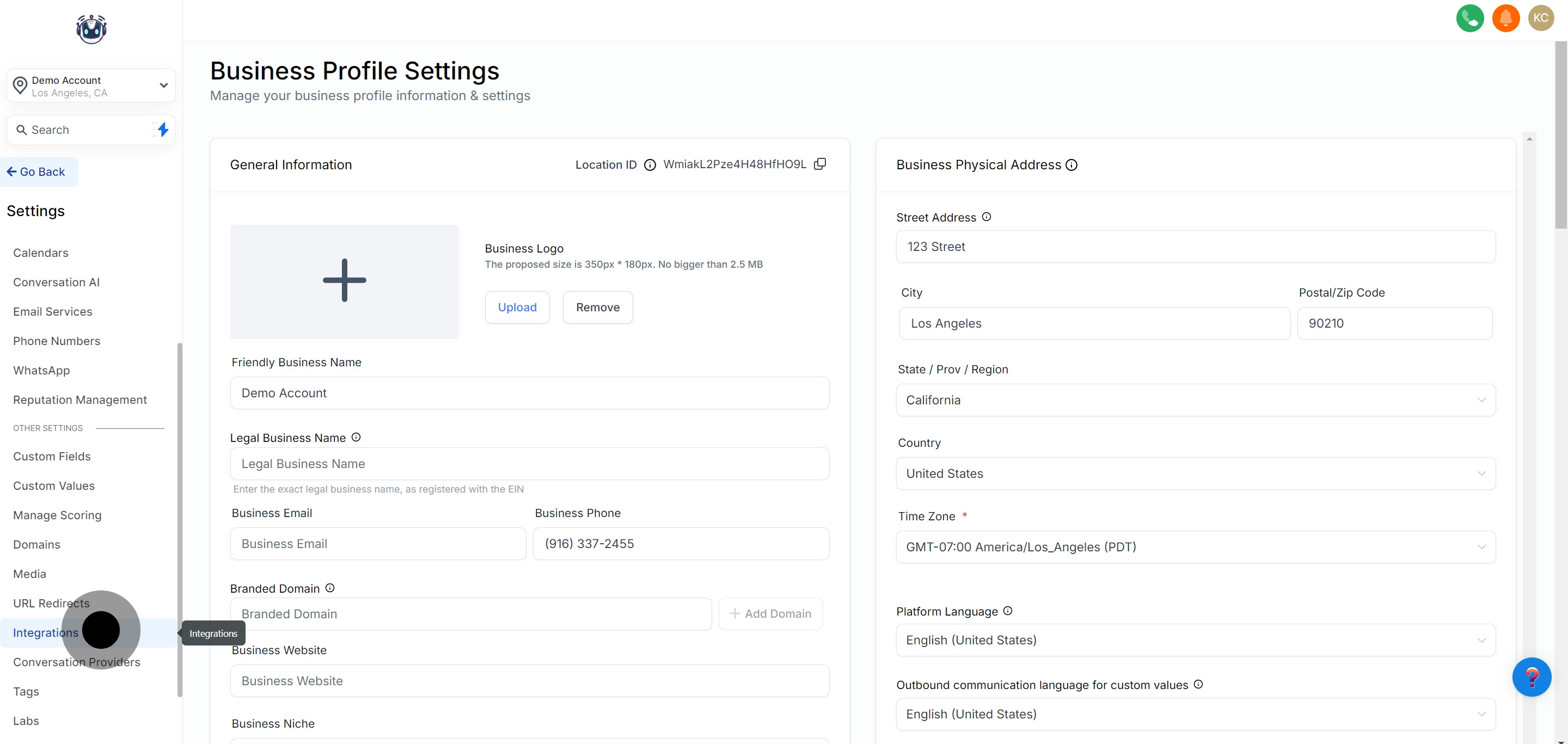1568x744 pixels.
Task: Open the State / Prov / Region dropdown
Action: coord(1195,400)
